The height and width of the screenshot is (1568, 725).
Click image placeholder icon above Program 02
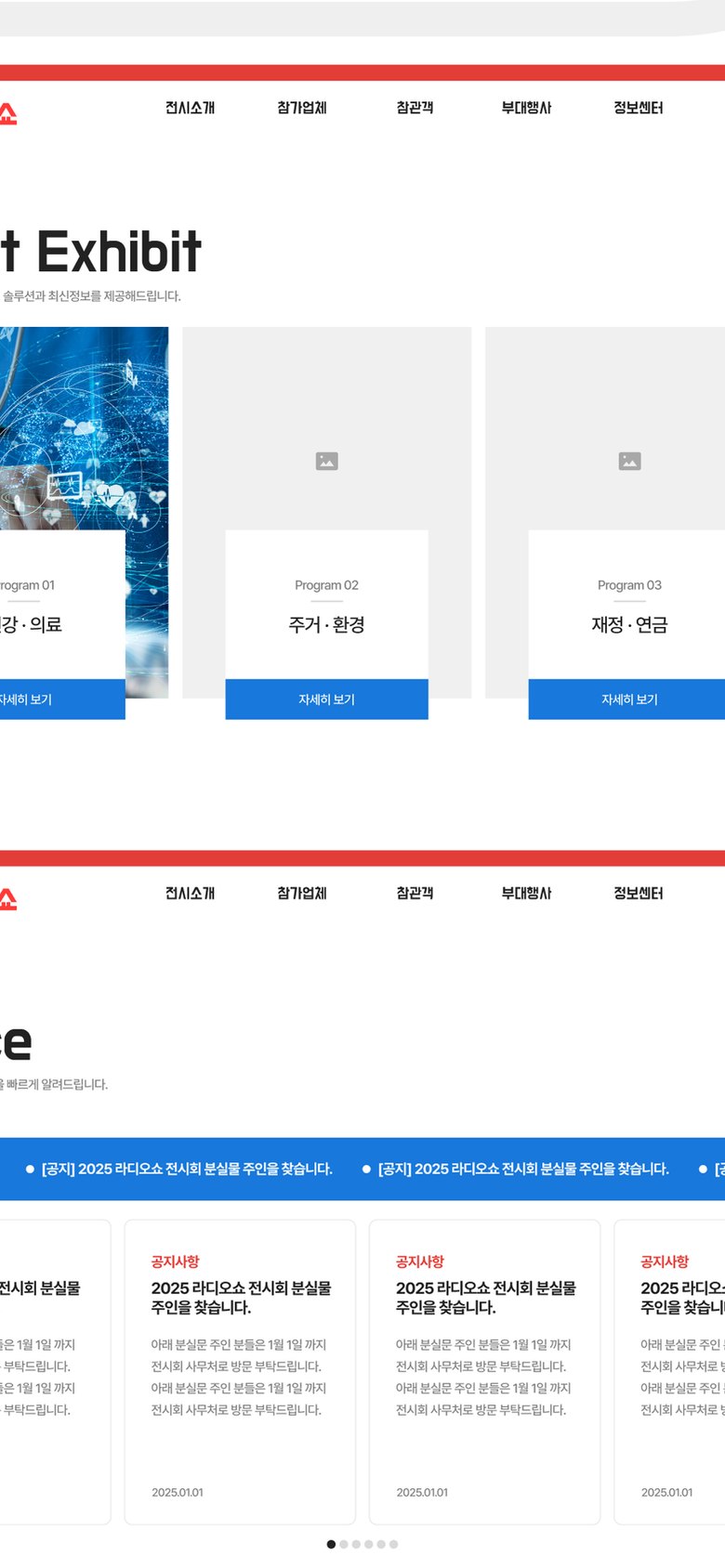point(326,461)
